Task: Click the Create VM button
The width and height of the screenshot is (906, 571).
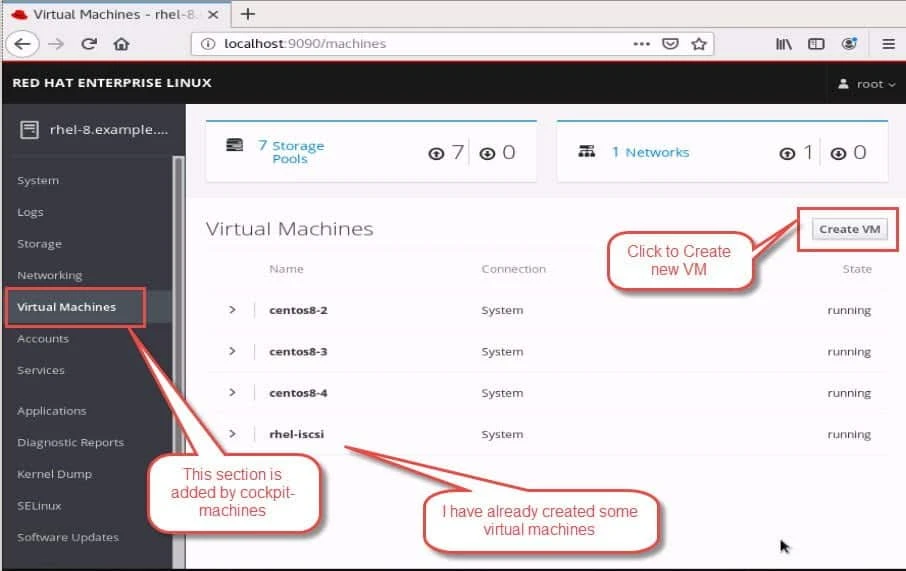Action: click(x=849, y=229)
